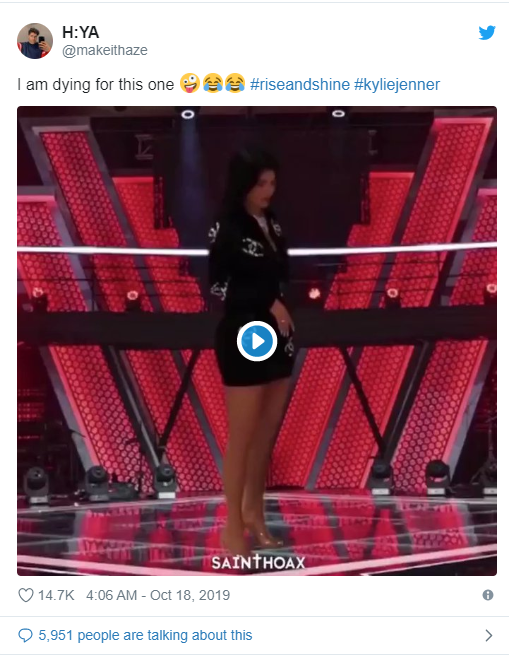Click the H:YA display name
This screenshot has height=655, width=509.
(x=80, y=32)
